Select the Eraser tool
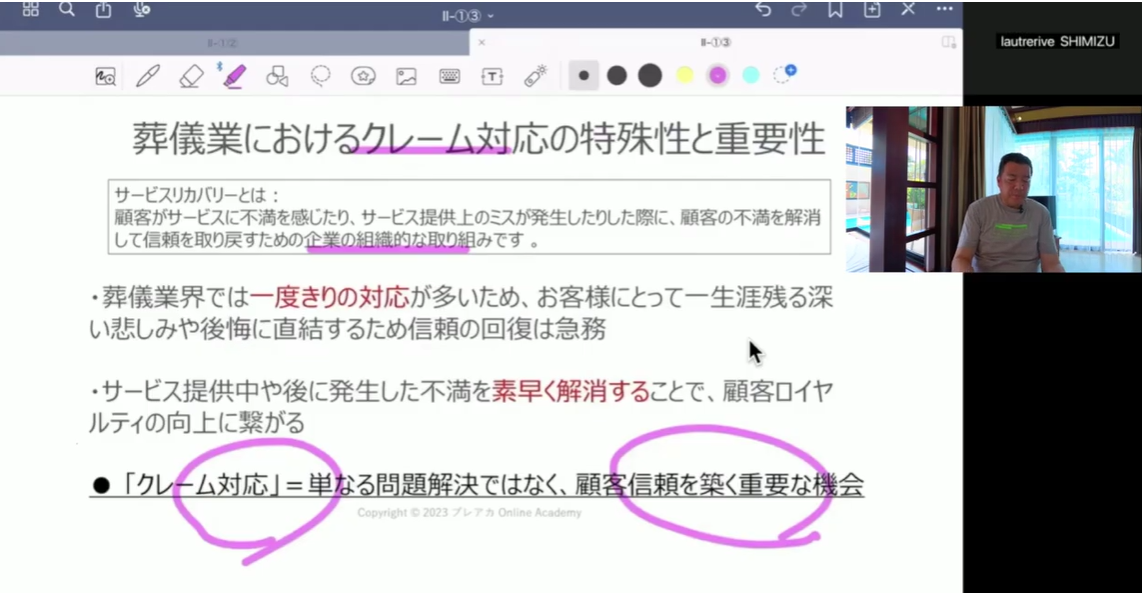The image size is (1142, 593). click(x=191, y=76)
